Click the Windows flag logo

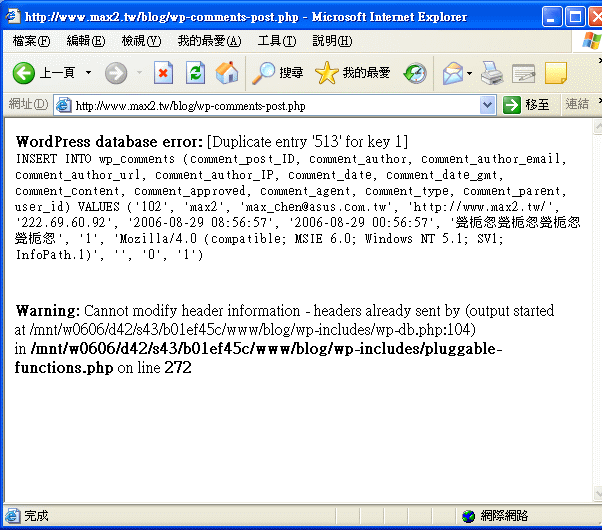(591, 41)
